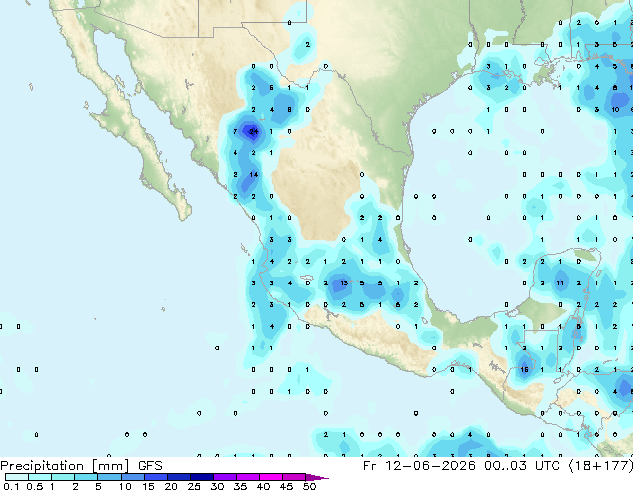Click the "5" legend scale label
Viewport: 634px width, 490px height.
pos(98,486)
